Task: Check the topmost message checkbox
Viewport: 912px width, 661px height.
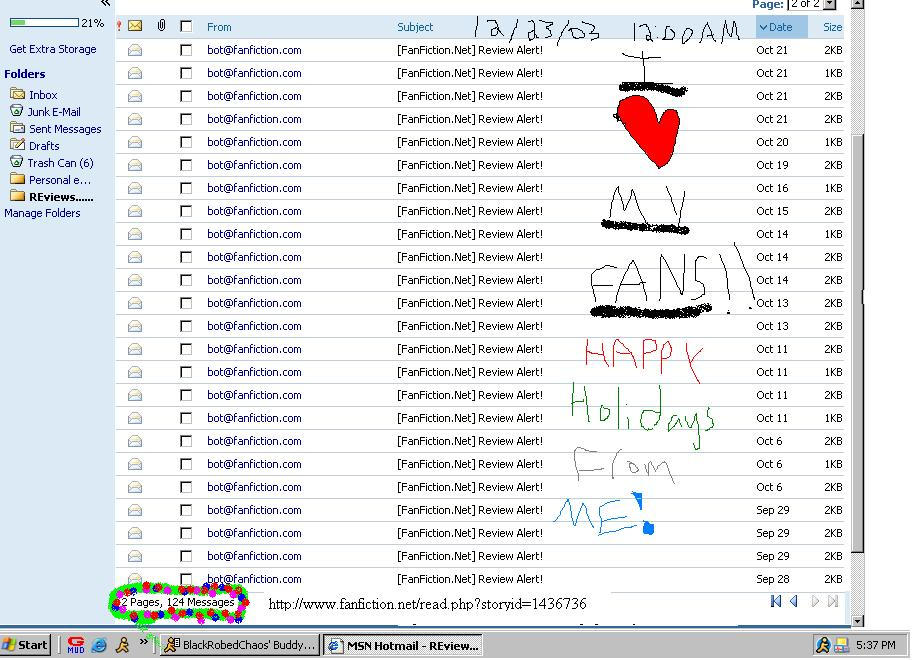Action: (x=184, y=50)
